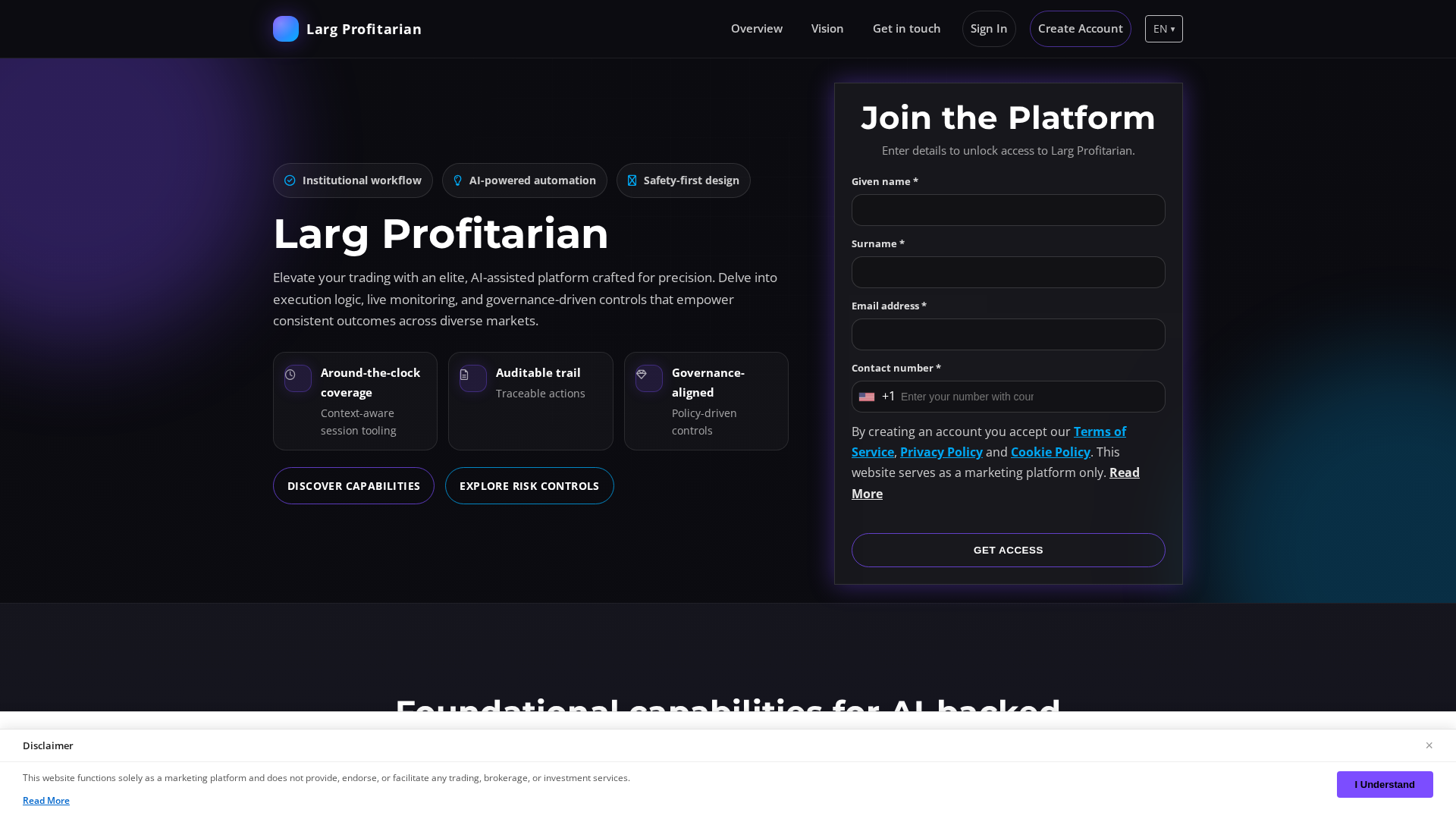The image size is (1456, 819).
Task: Click the checkmark icon in Institutional workflow
Action: pyautogui.click(x=290, y=180)
